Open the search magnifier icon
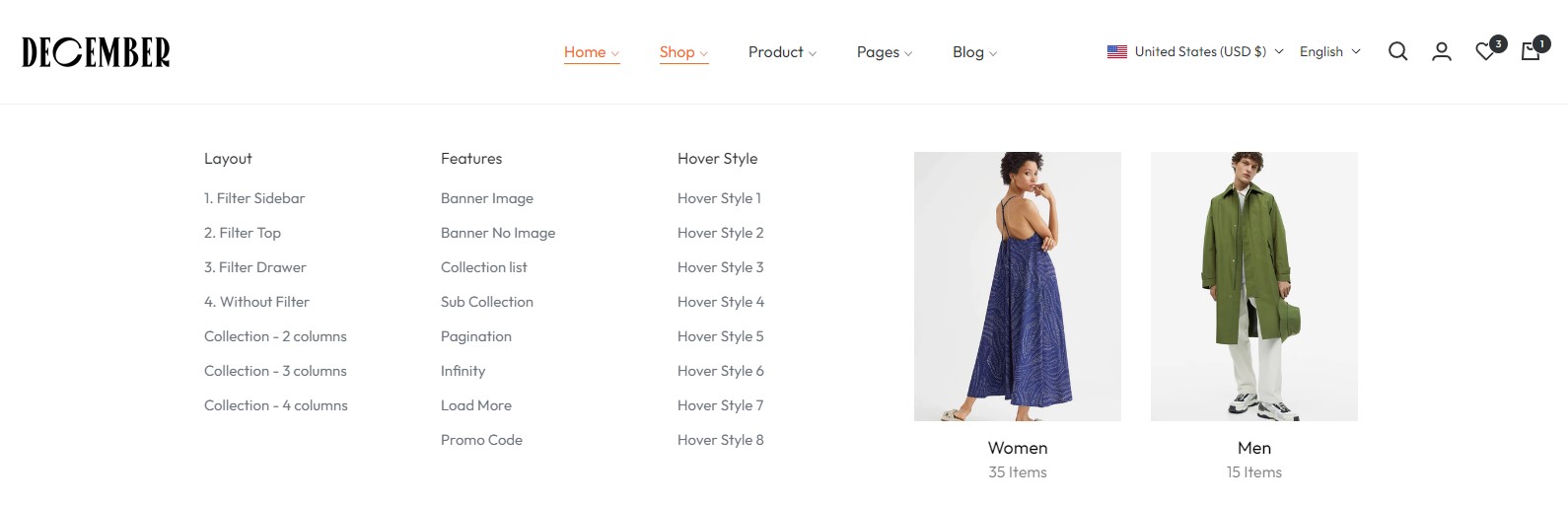 (x=1397, y=51)
